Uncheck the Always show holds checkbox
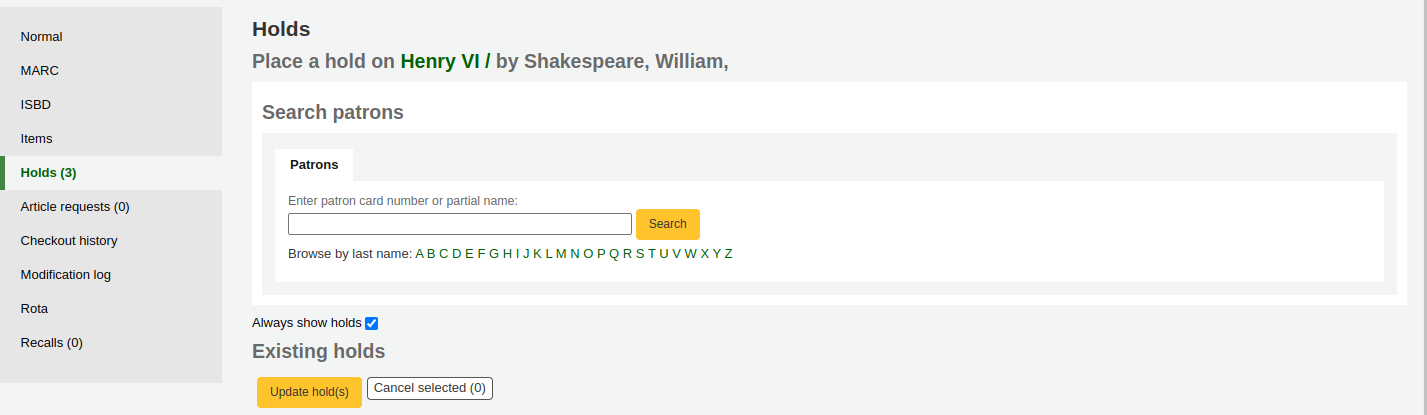 [x=371, y=323]
